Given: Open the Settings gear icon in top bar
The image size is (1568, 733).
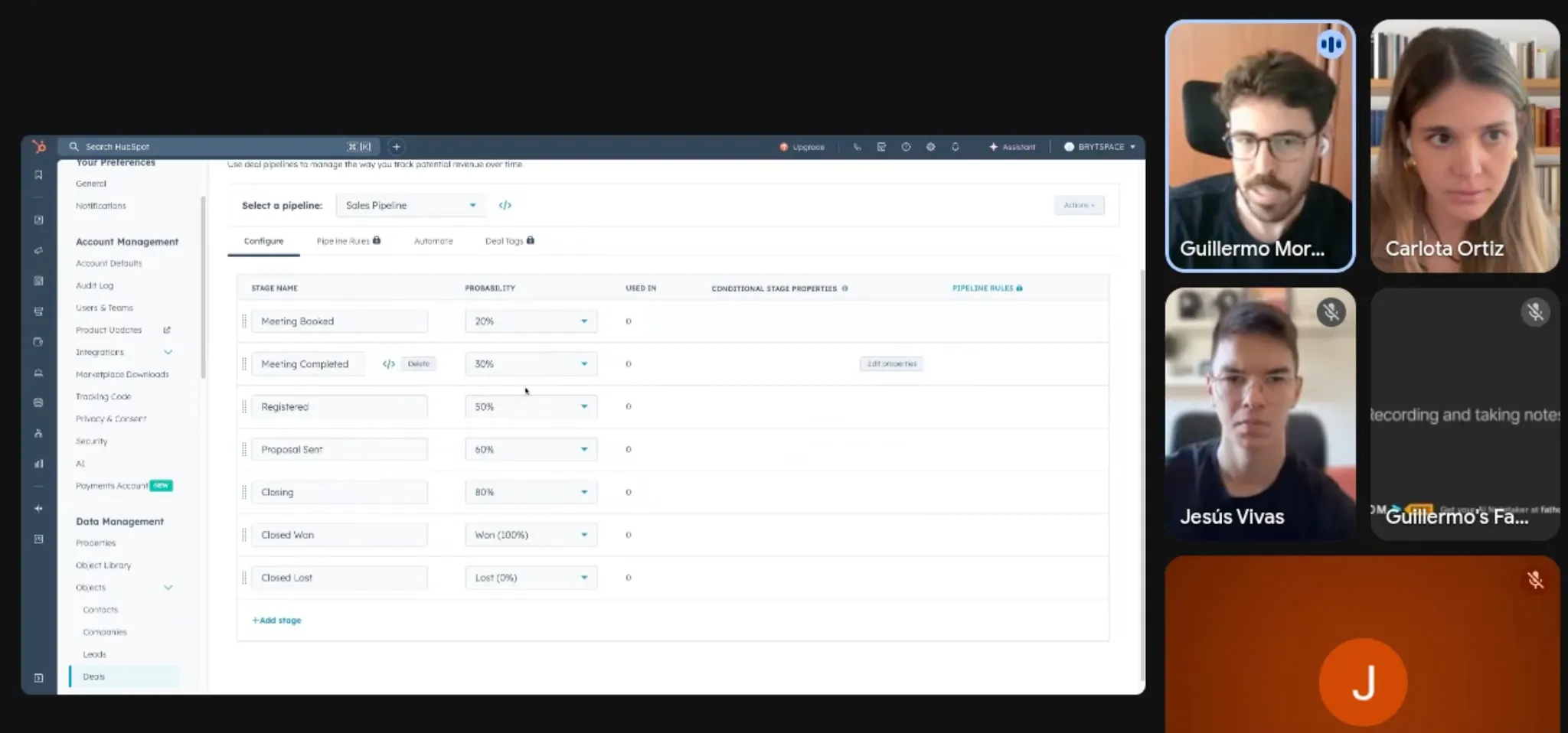Looking at the screenshot, I should click(x=930, y=147).
